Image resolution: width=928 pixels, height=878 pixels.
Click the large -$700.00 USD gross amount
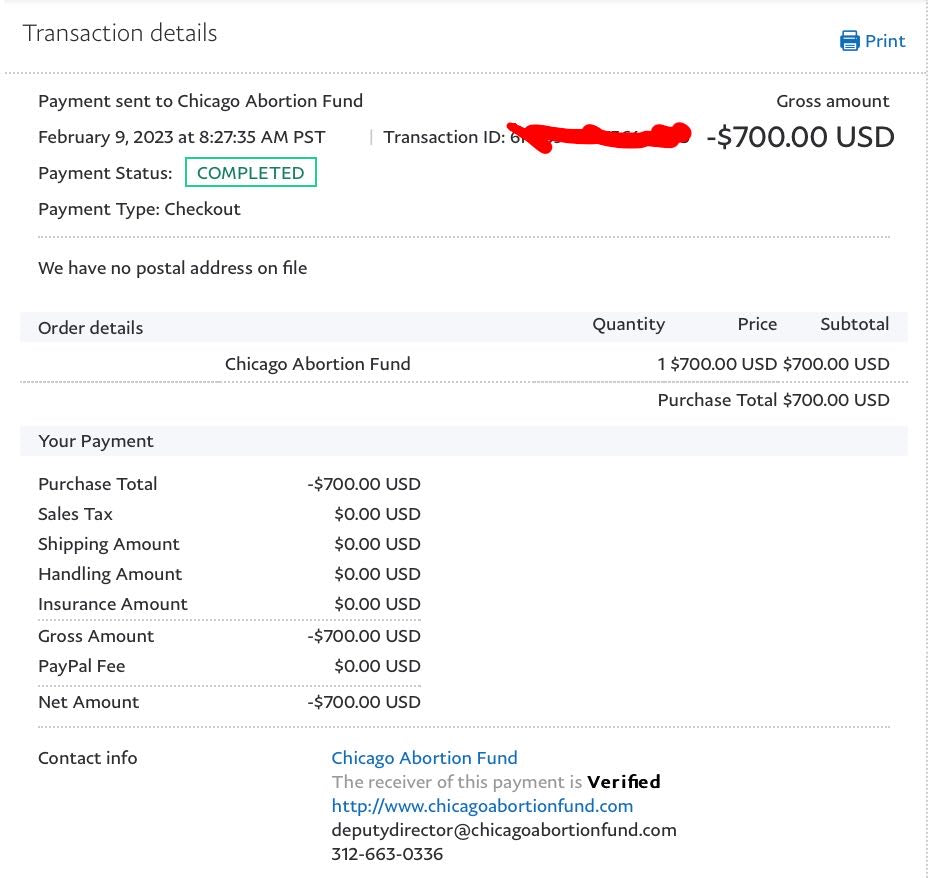[x=800, y=137]
